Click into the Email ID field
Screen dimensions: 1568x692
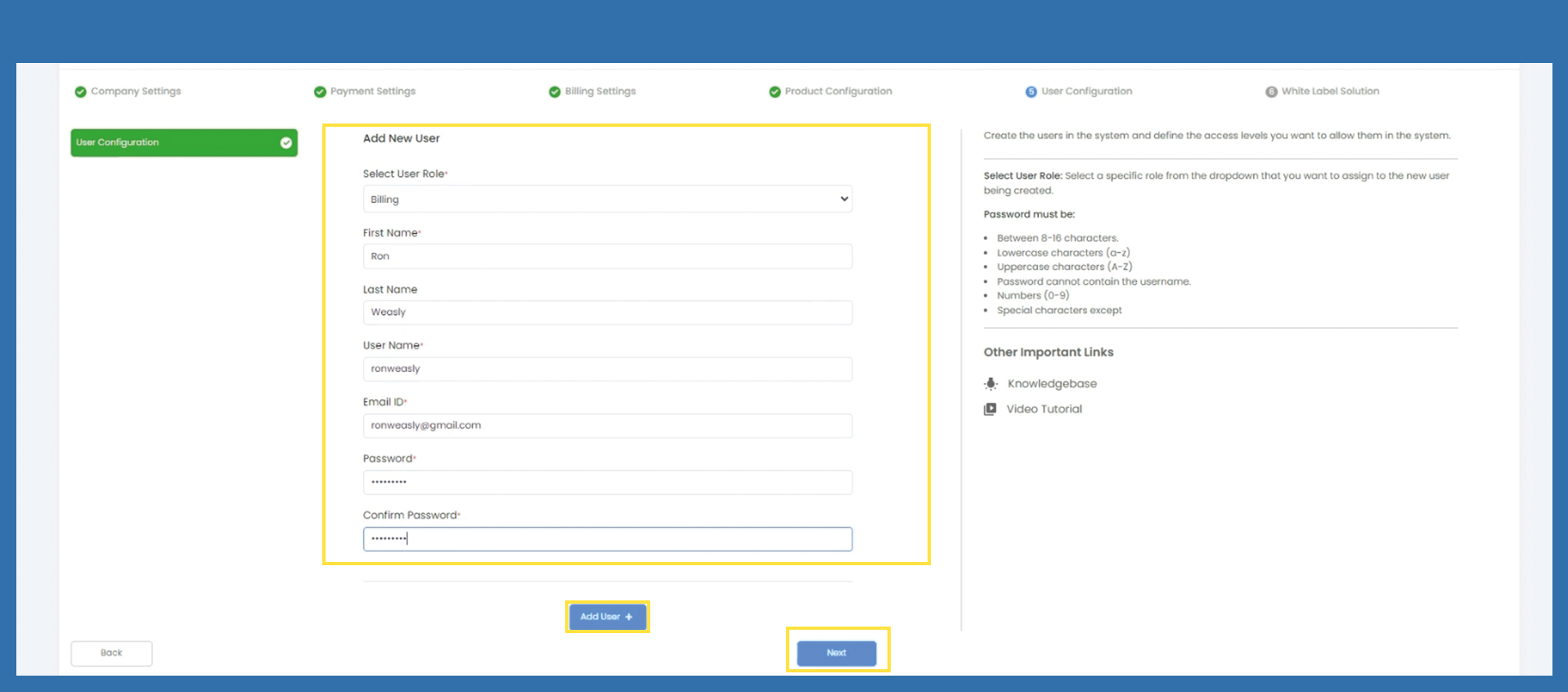click(607, 425)
